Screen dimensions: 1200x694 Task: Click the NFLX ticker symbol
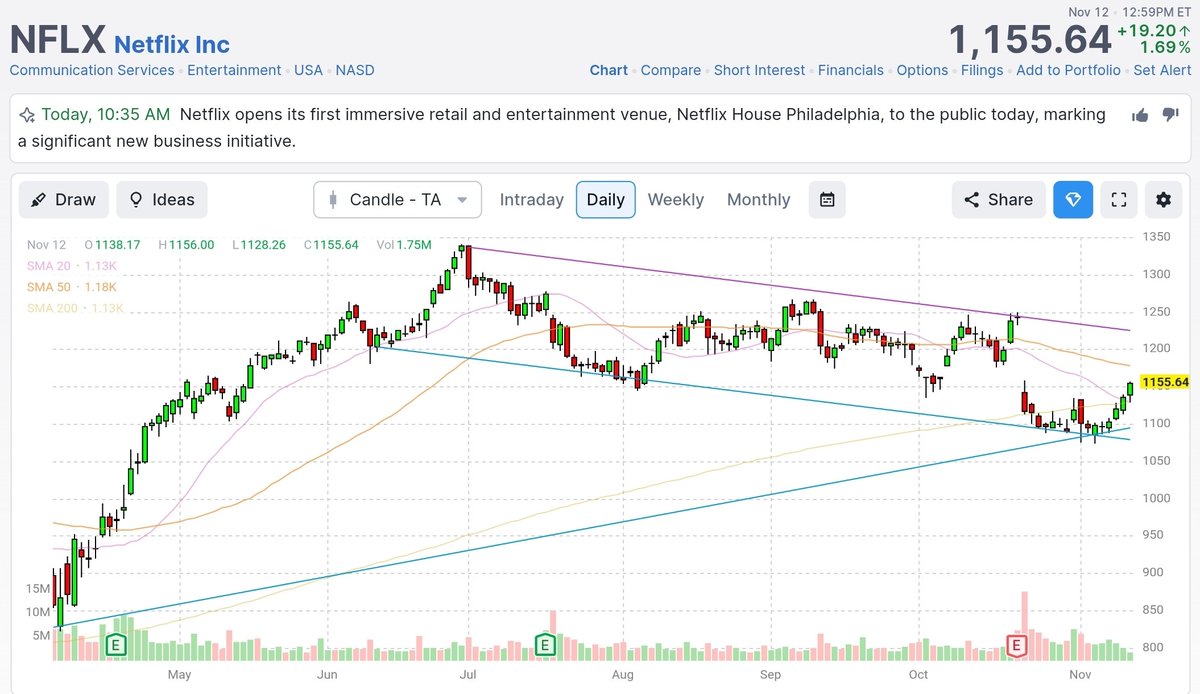pos(58,40)
